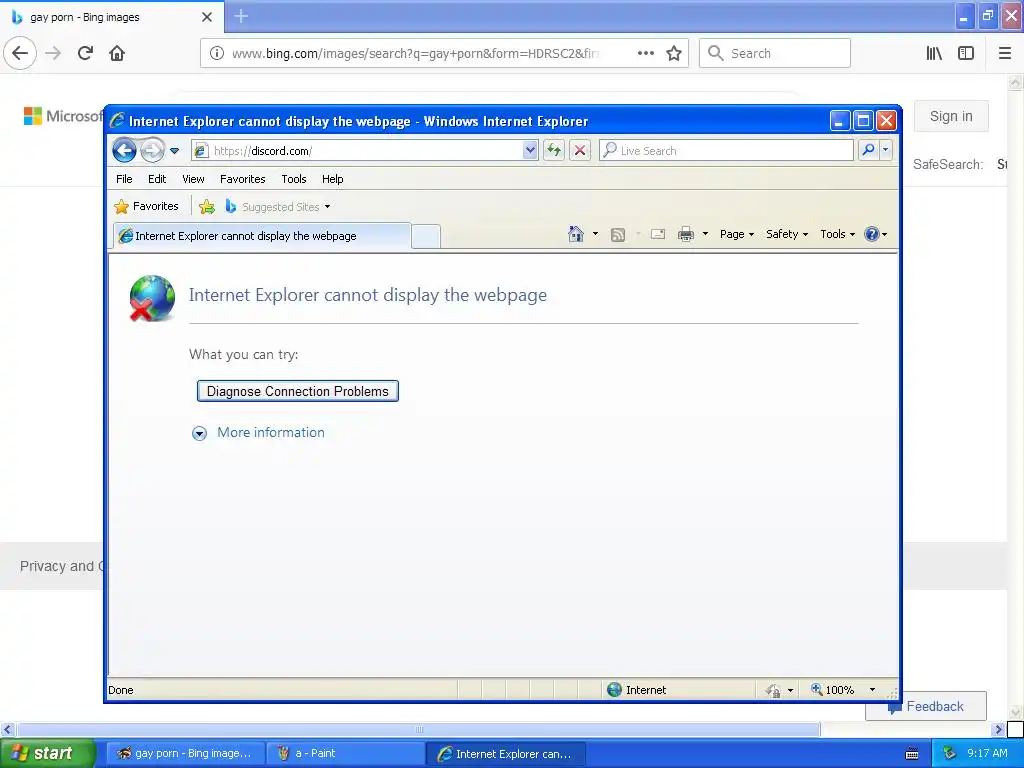Click the Firefox URL bar with bing.com address
This screenshot has width=1024, height=768.
(x=415, y=54)
